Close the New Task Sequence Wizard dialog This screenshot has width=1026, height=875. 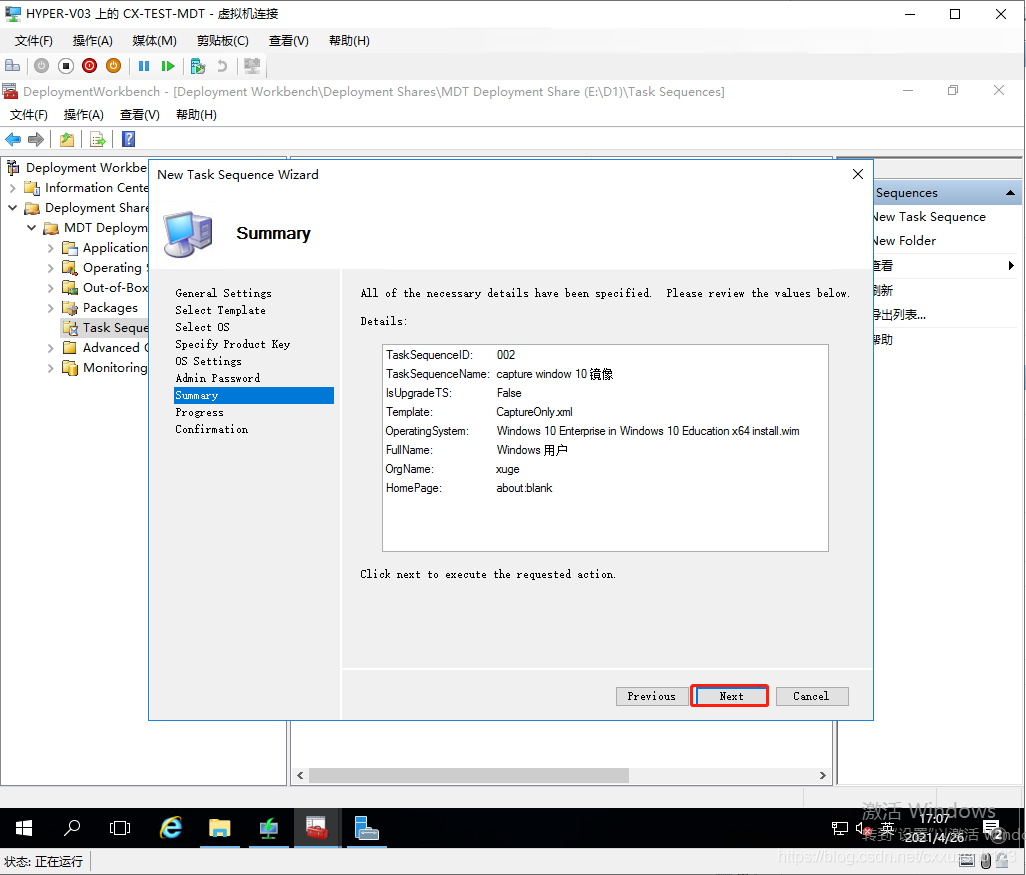[x=858, y=174]
